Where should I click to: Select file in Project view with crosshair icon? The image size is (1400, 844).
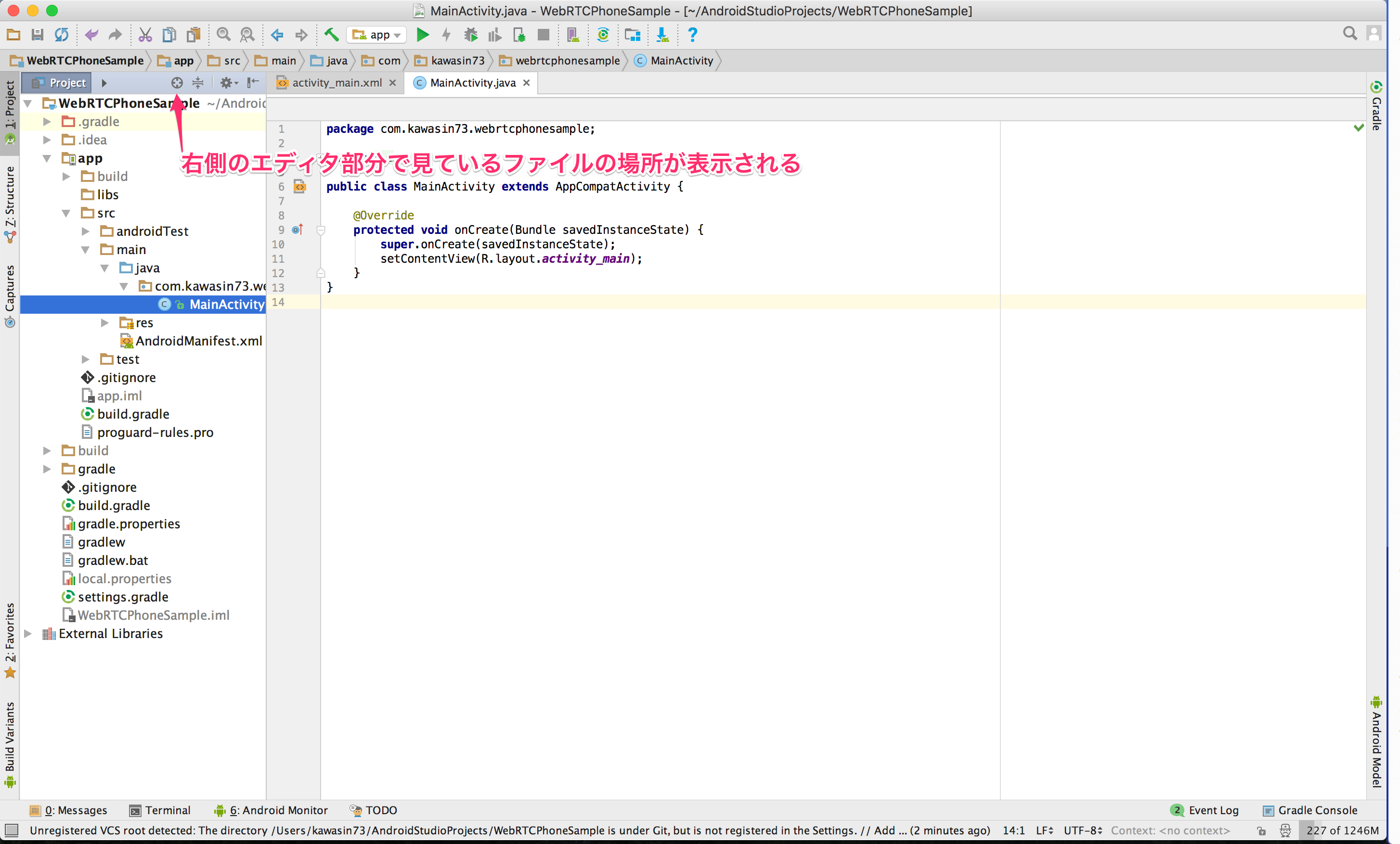tap(177, 83)
